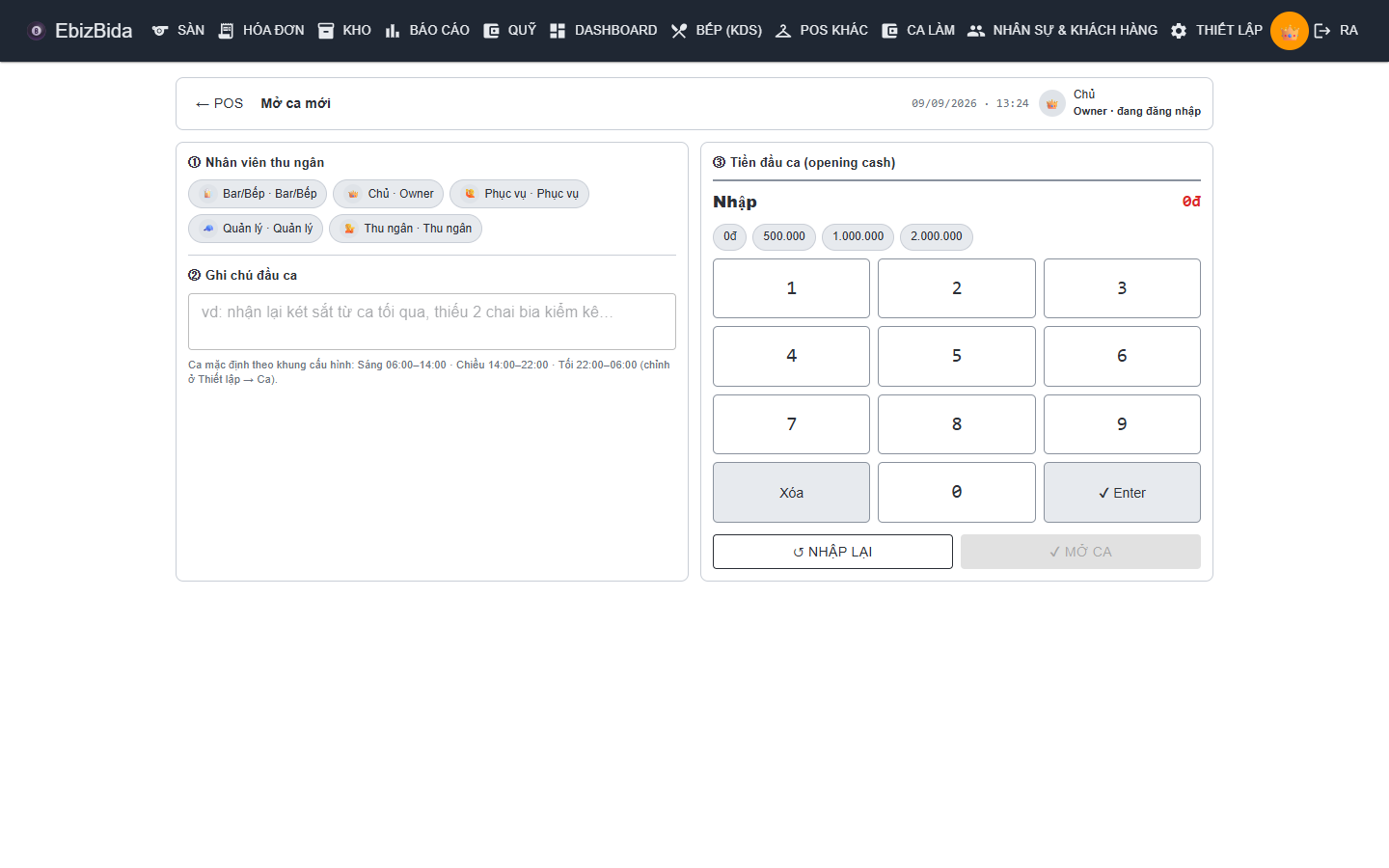Click the POS KHÁC icon

click(x=783, y=31)
